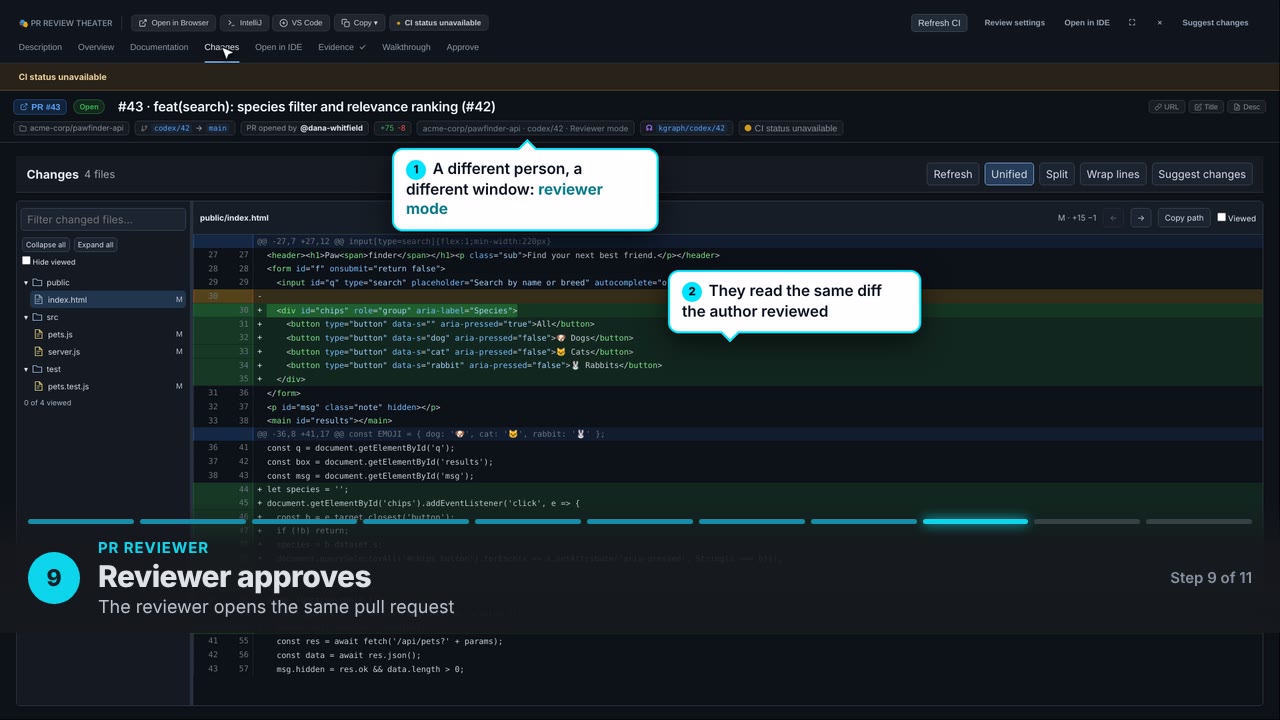Click Refresh in the Changes header
Viewport: 1280px width, 720px height.
coord(953,174)
